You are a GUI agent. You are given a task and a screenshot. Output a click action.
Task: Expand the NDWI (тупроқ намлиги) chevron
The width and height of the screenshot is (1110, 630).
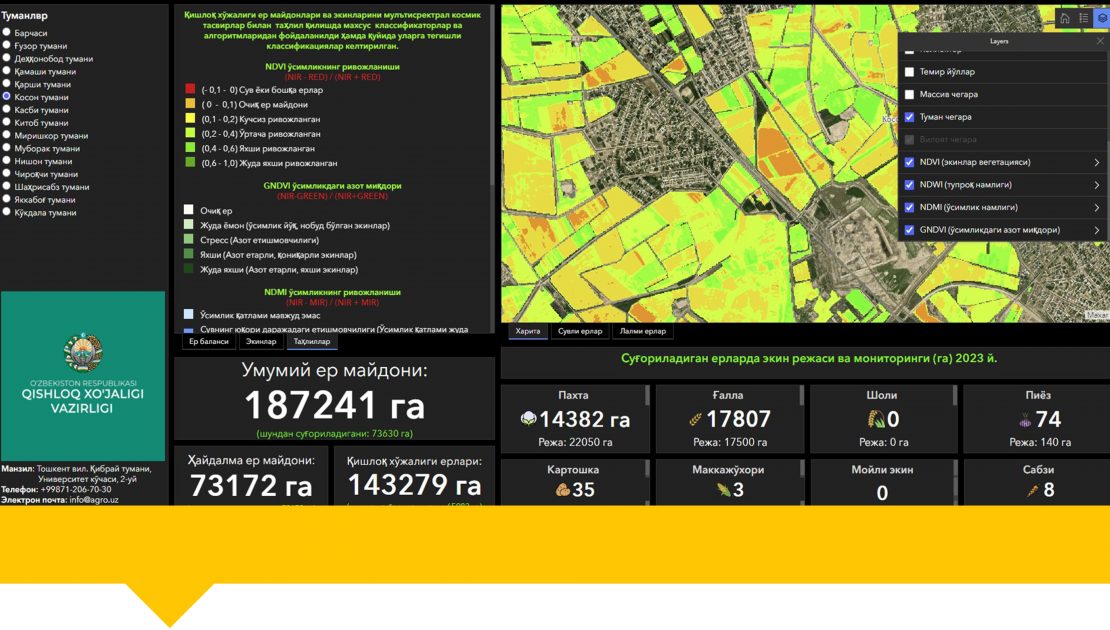point(1096,185)
